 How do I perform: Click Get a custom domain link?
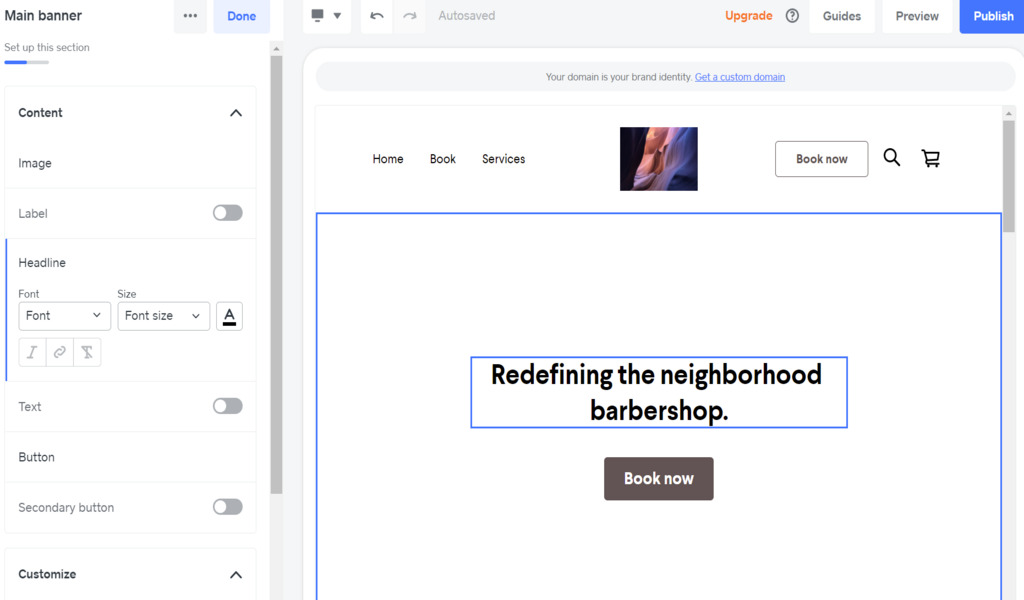[x=740, y=77]
